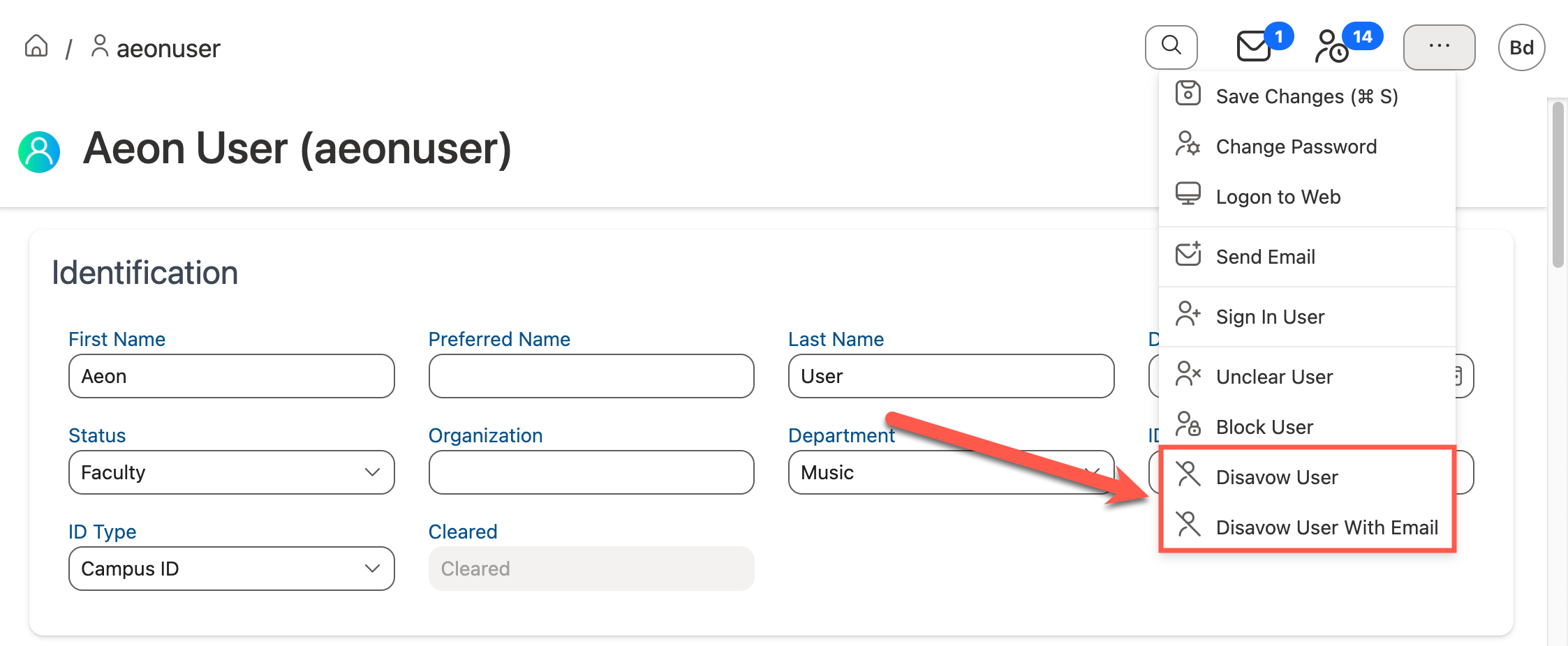Open the Change Password option
1568x646 pixels.
1296,147
